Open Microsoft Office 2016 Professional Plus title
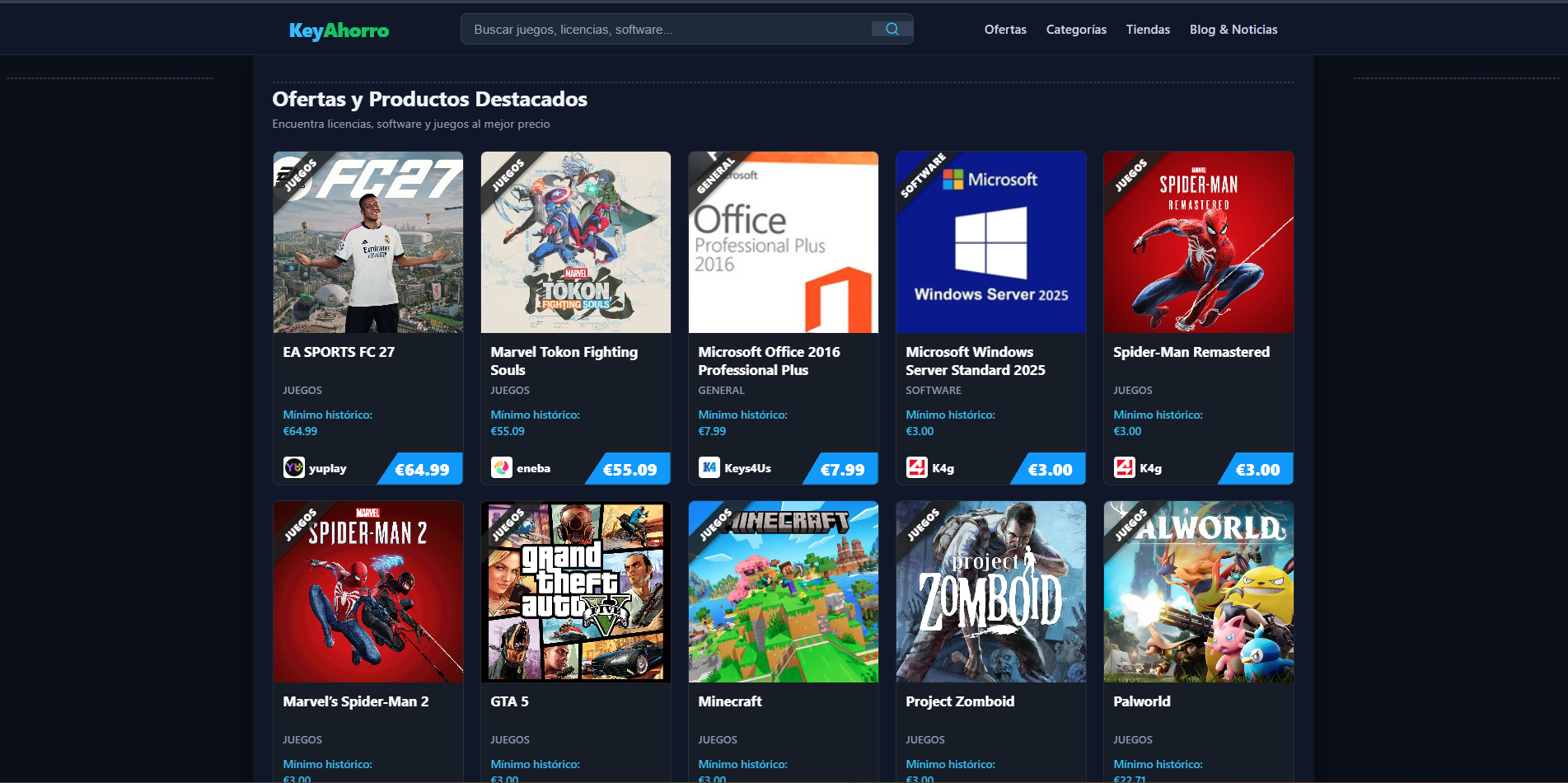This screenshot has height=783, width=1568. point(769,361)
